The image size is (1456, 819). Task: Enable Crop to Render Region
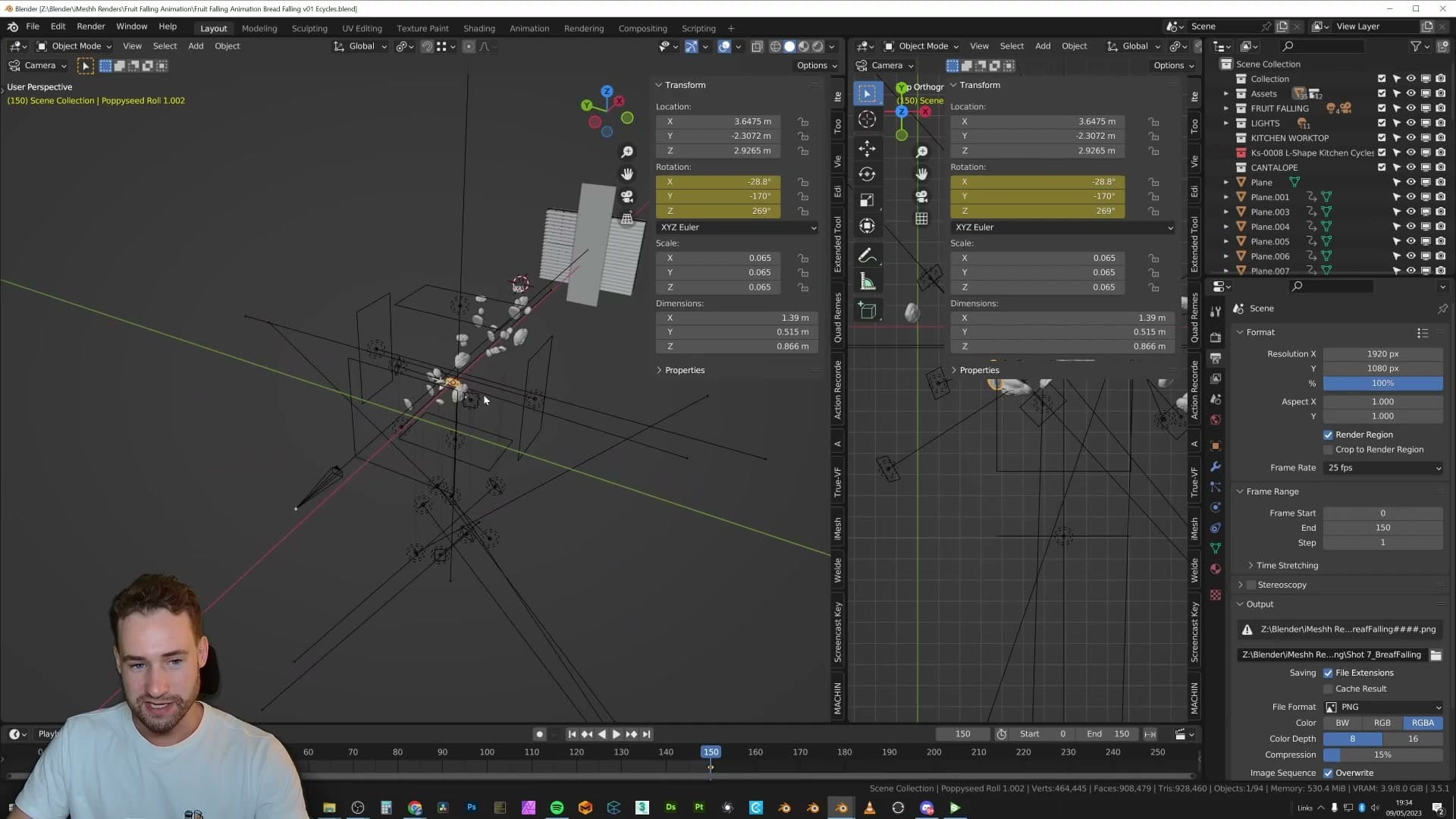1328,450
